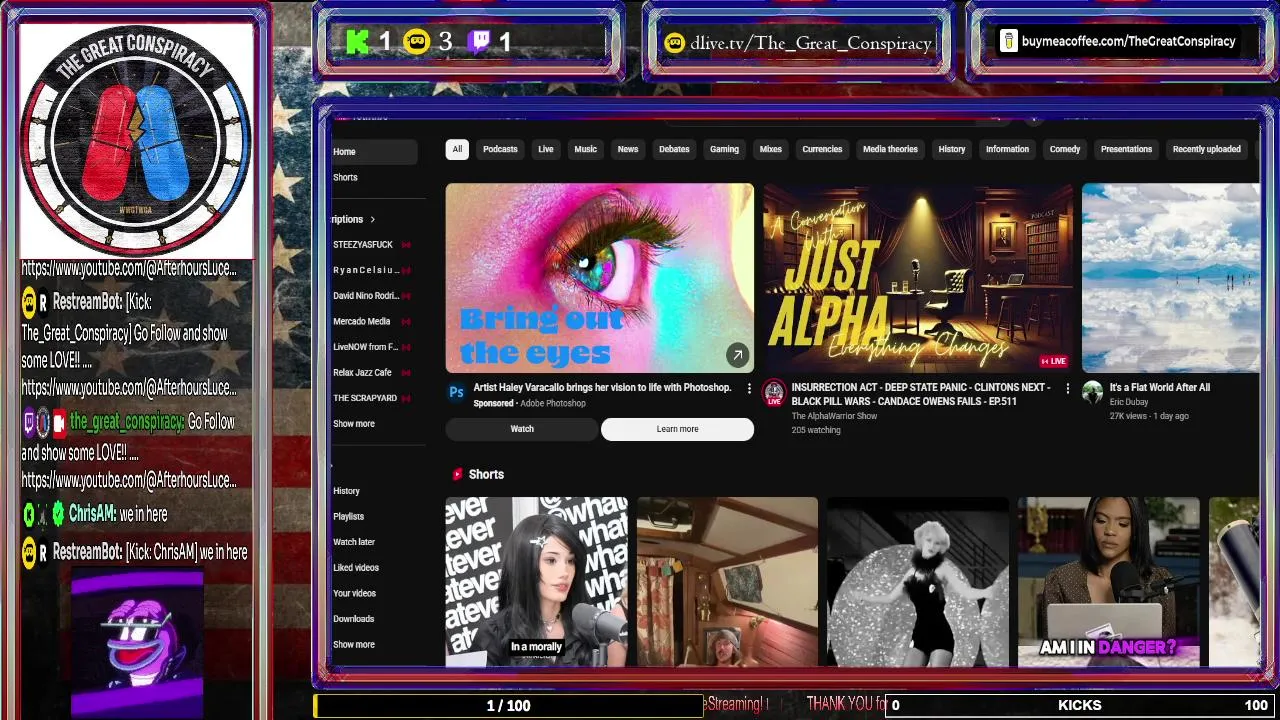Click Eric Dubay channel avatar
The width and height of the screenshot is (1280, 720).
[x=1092, y=393]
